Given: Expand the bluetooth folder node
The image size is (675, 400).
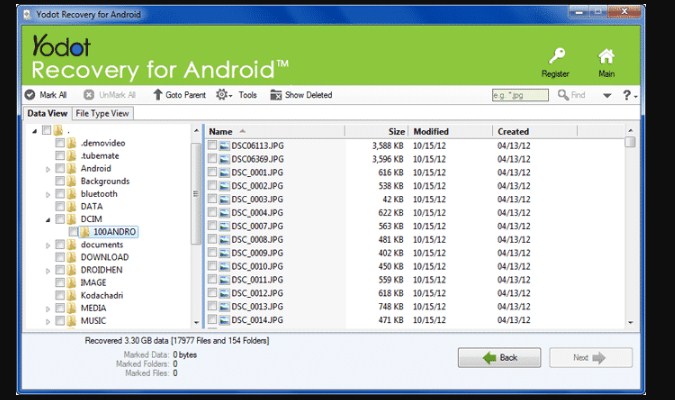Looking at the screenshot, I should point(48,195).
